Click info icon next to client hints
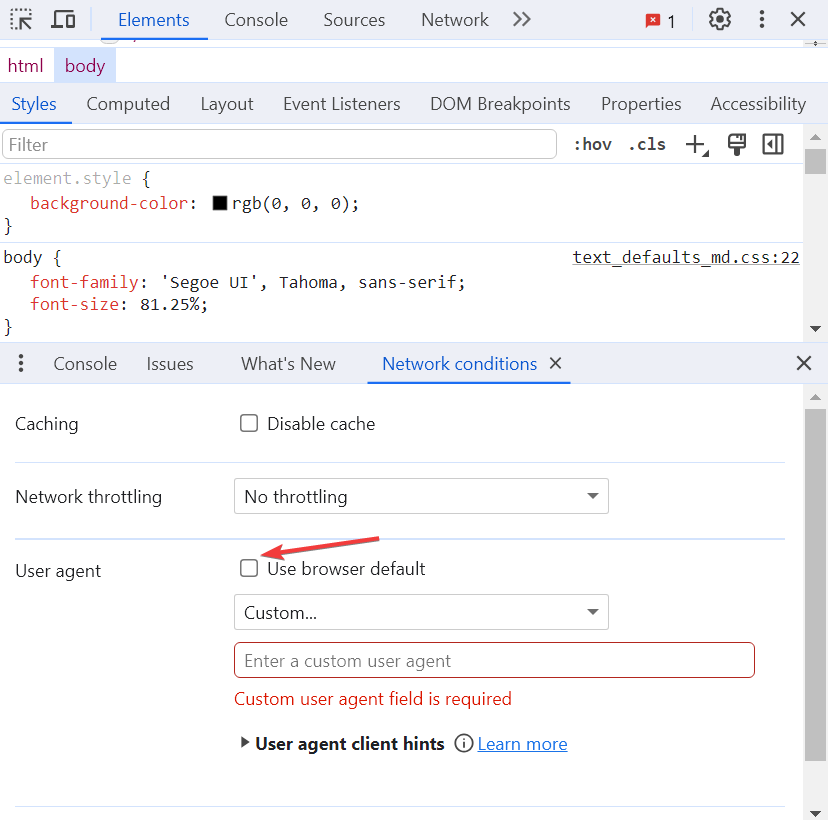The height and width of the screenshot is (820, 828). click(x=463, y=743)
